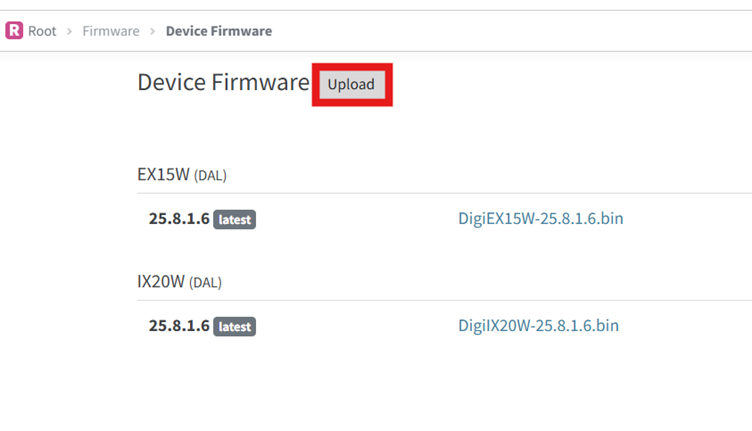Viewport: 752px width, 431px height.
Task: Click version 25.8.1.6 under IX20W
Action: point(179,325)
